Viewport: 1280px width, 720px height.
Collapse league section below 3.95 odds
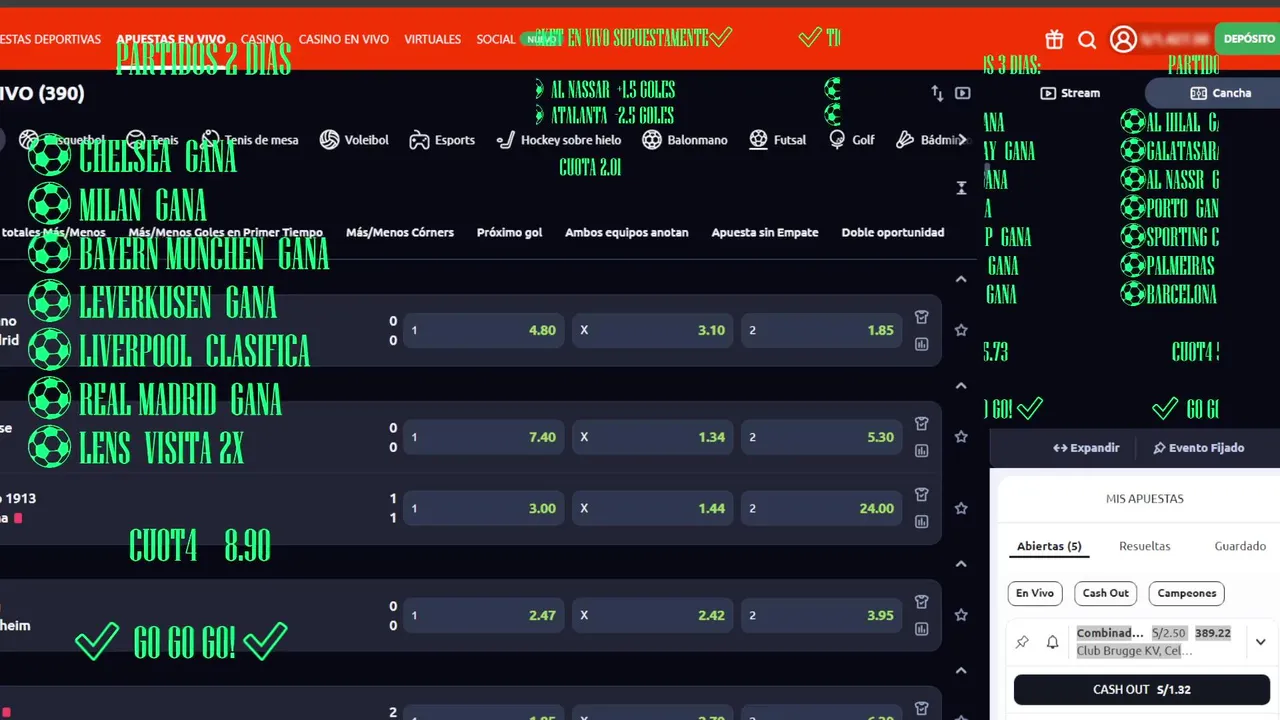[x=961, y=670]
